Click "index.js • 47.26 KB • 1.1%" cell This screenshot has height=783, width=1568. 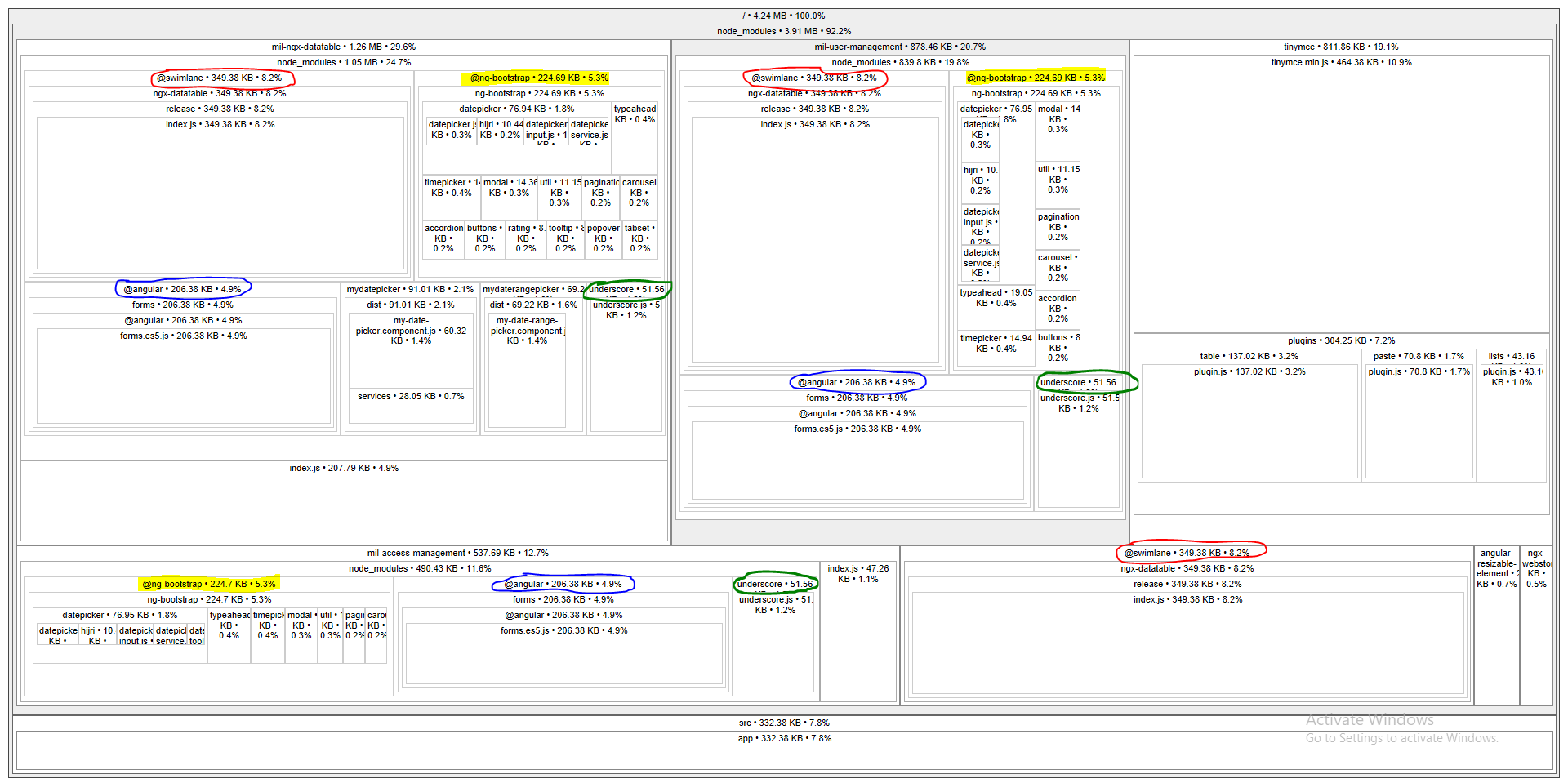857,573
